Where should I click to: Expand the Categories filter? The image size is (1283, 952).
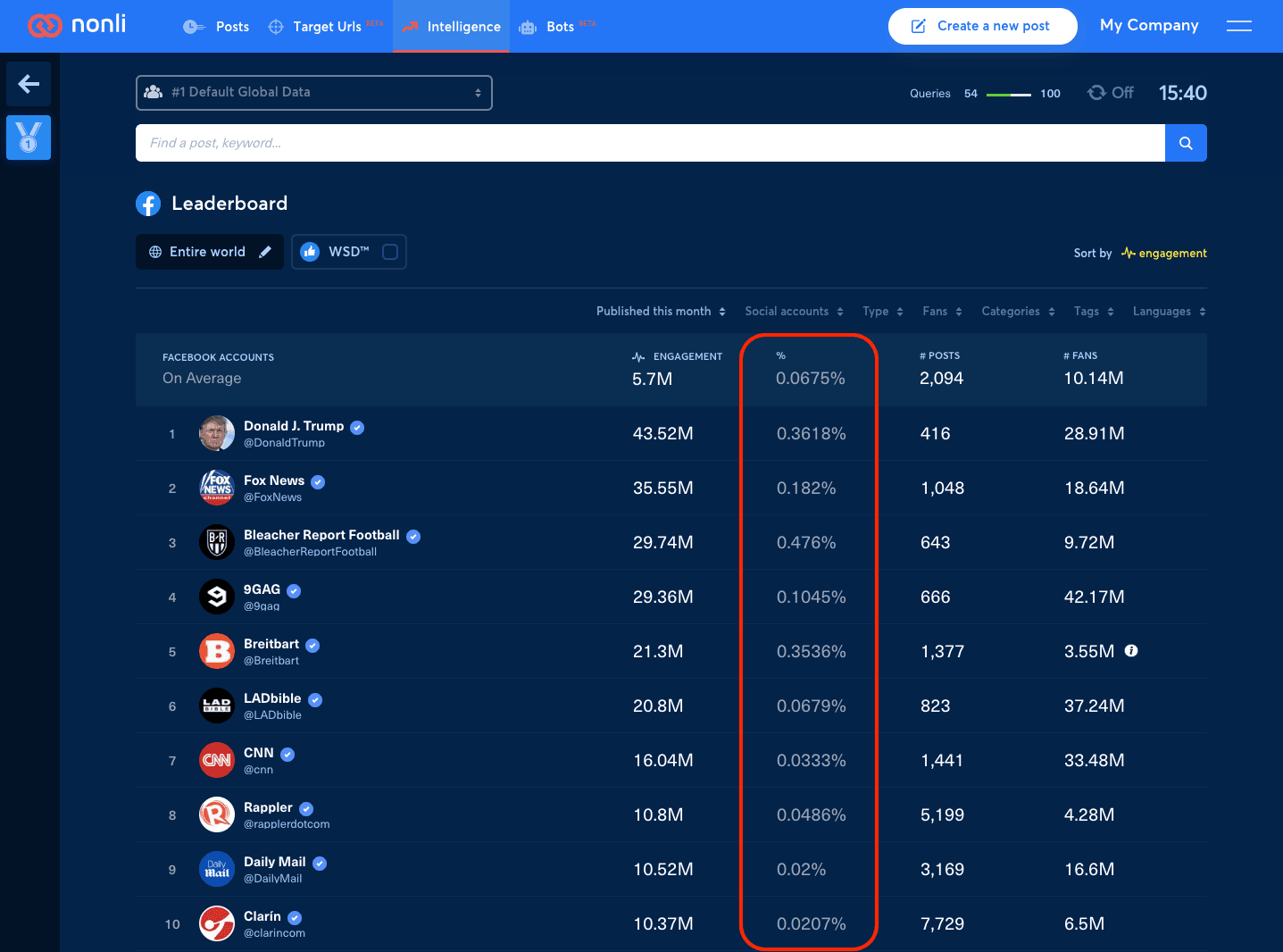click(x=1019, y=312)
